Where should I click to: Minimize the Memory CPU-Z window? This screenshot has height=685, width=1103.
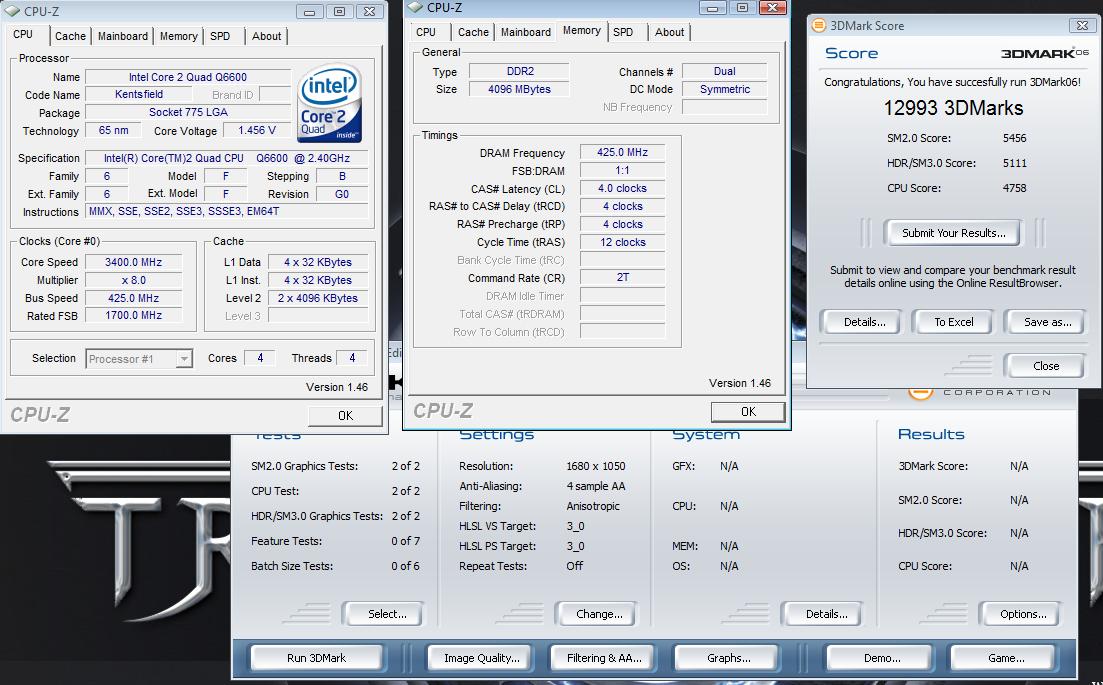713,8
